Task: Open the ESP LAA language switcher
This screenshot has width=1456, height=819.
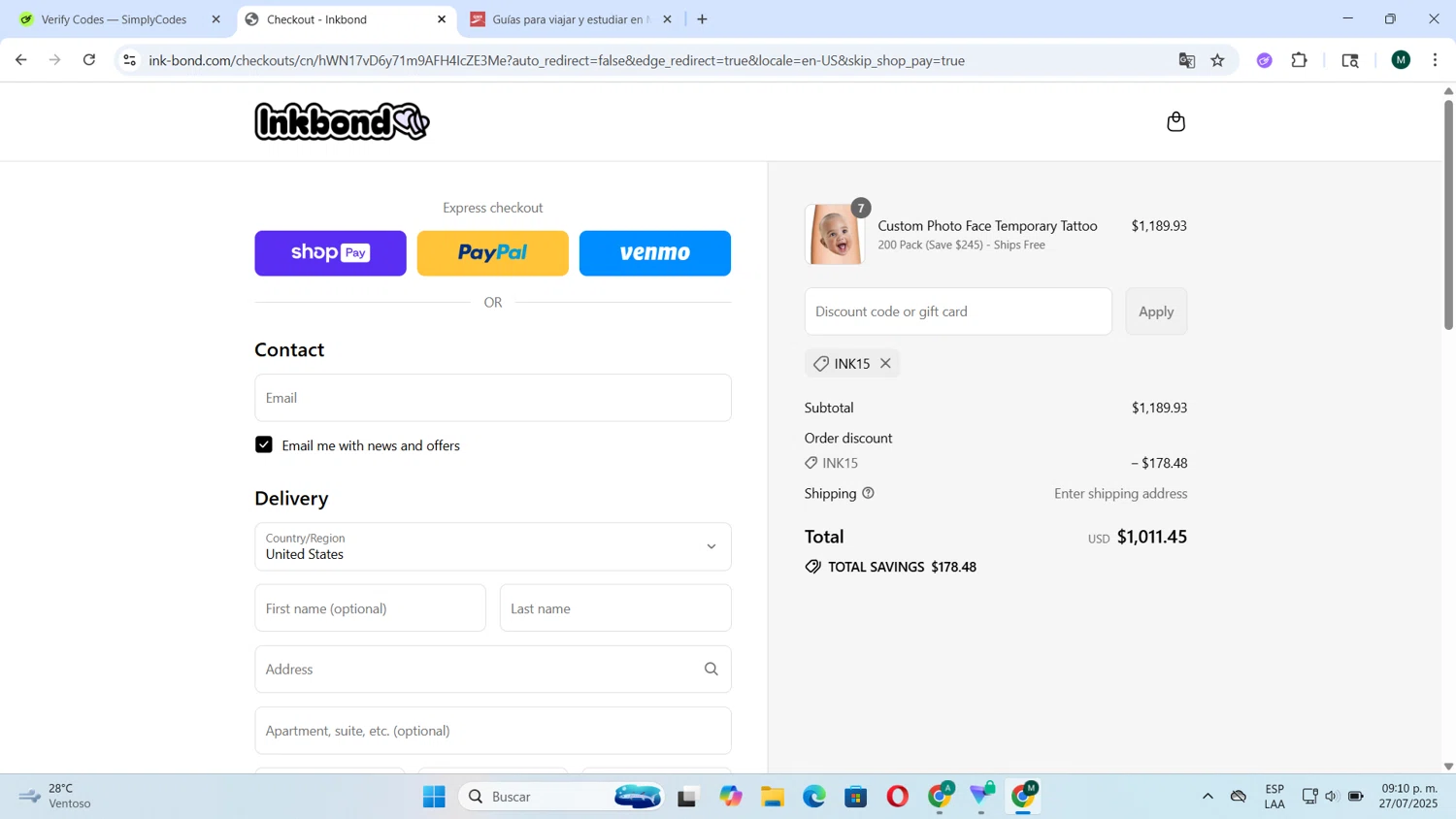Action: click(x=1274, y=796)
